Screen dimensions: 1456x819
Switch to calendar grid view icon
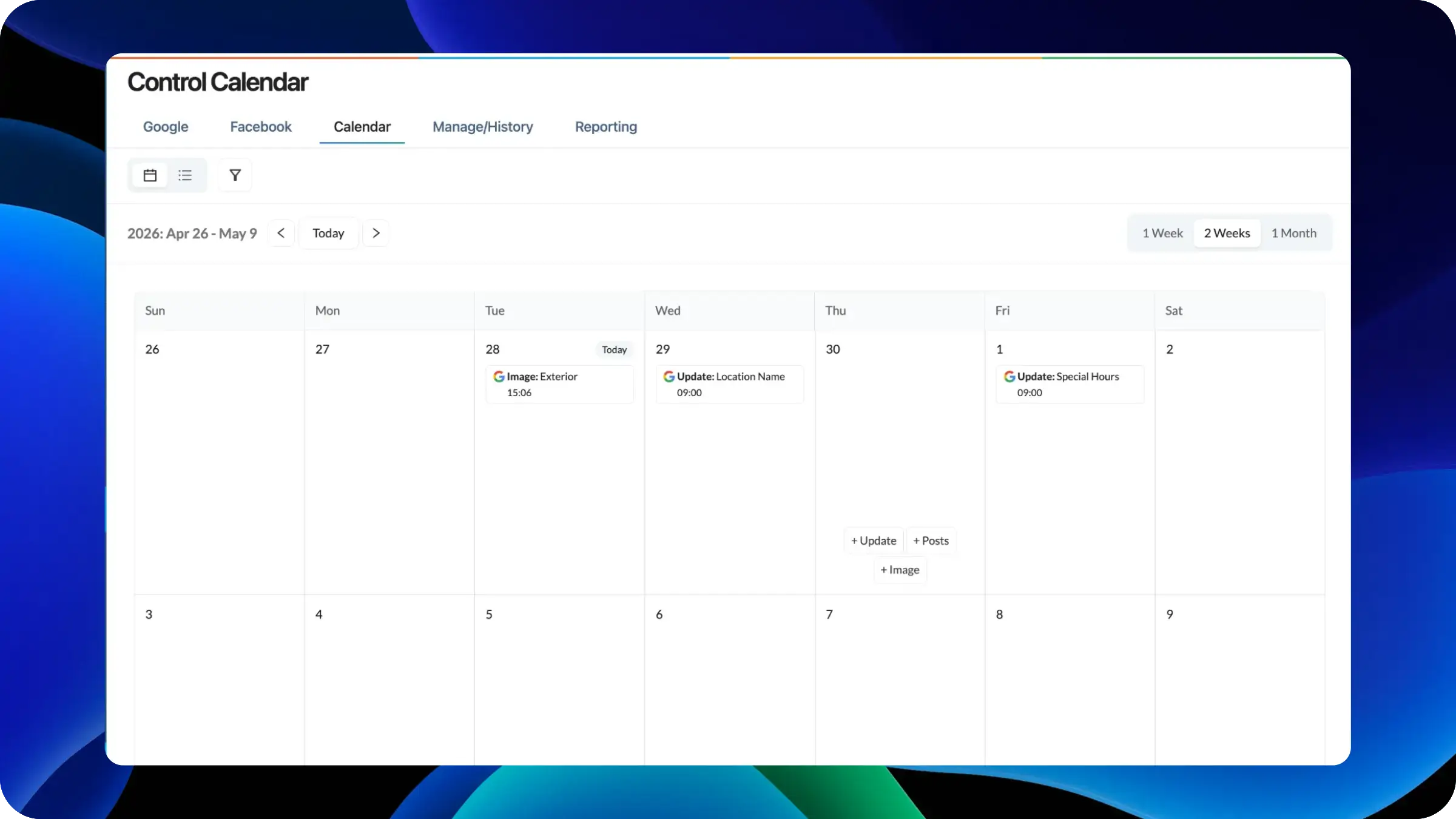pos(150,175)
